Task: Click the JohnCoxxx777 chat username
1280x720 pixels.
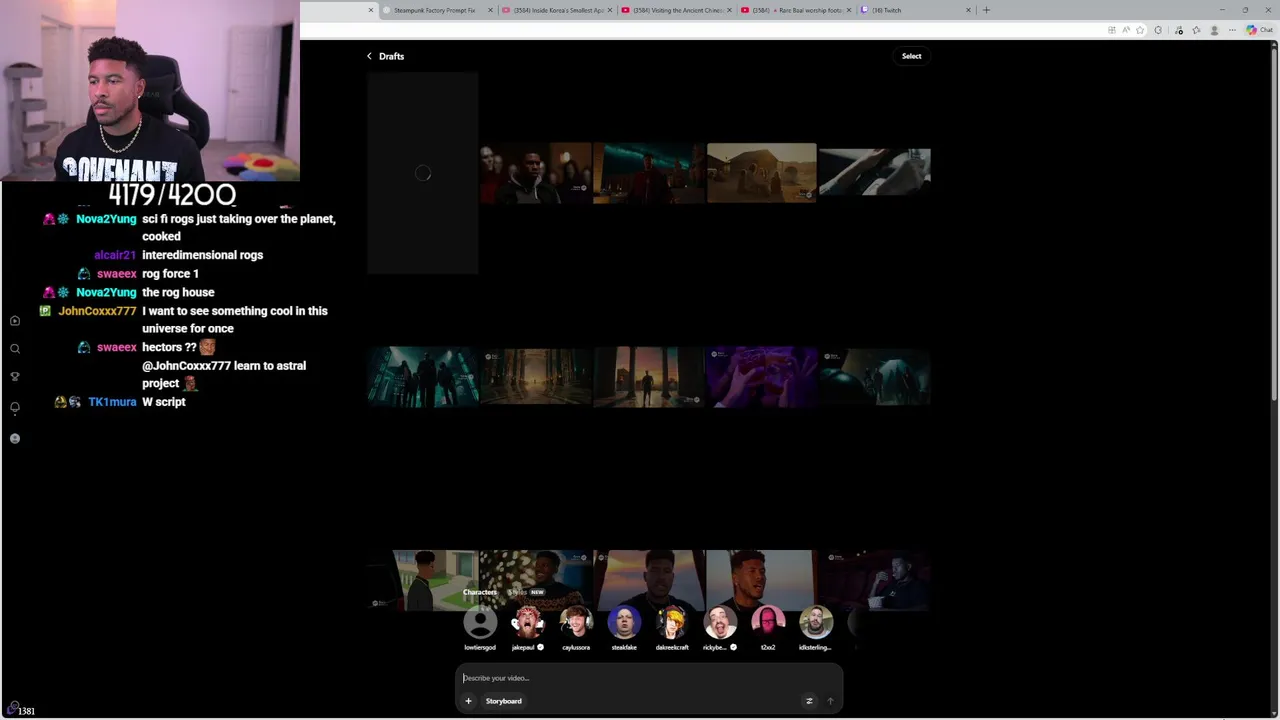Action: click(x=97, y=311)
